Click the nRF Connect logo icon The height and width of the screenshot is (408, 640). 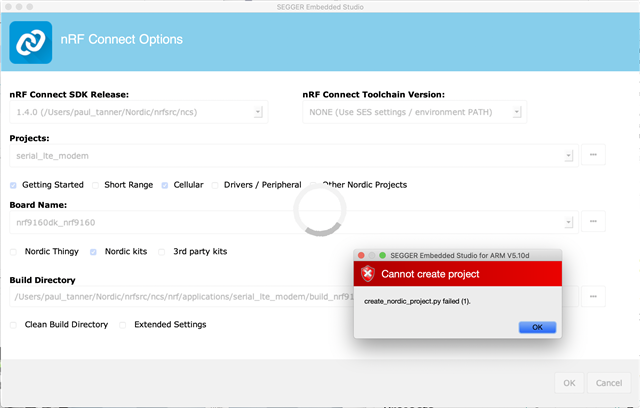pyautogui.click(x=31, y=42)
